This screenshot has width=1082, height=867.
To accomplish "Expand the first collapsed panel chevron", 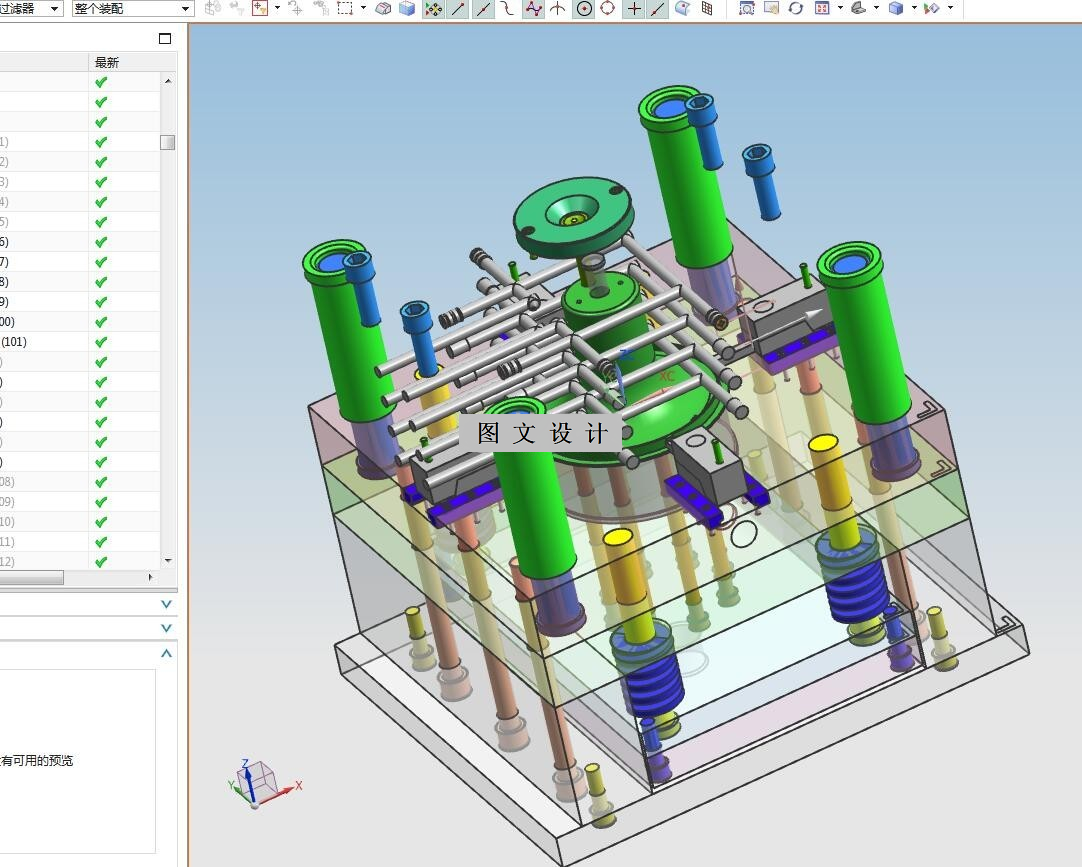I will pos(166,604).
